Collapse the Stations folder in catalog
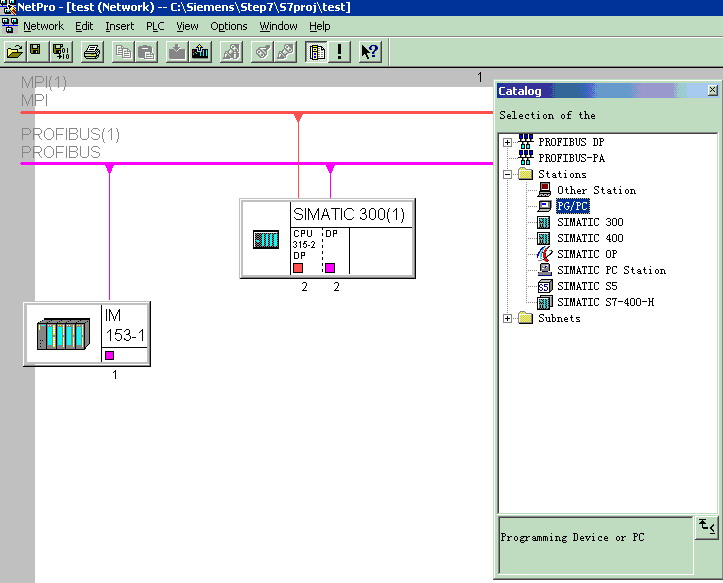723x583 pixels. pyautogui.click(x=508, y=174)
